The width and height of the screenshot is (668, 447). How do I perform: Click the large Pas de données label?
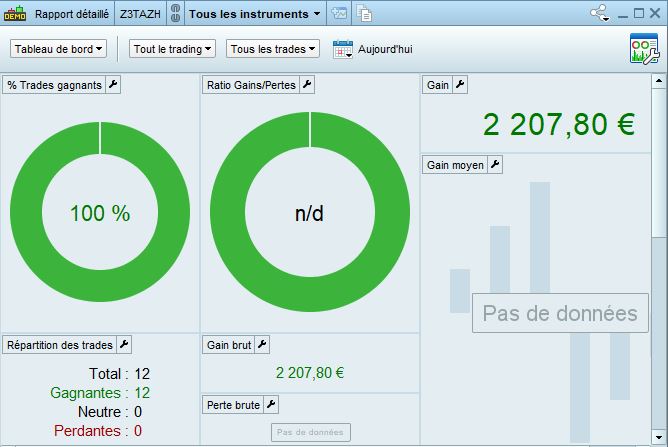click(560, 313)
